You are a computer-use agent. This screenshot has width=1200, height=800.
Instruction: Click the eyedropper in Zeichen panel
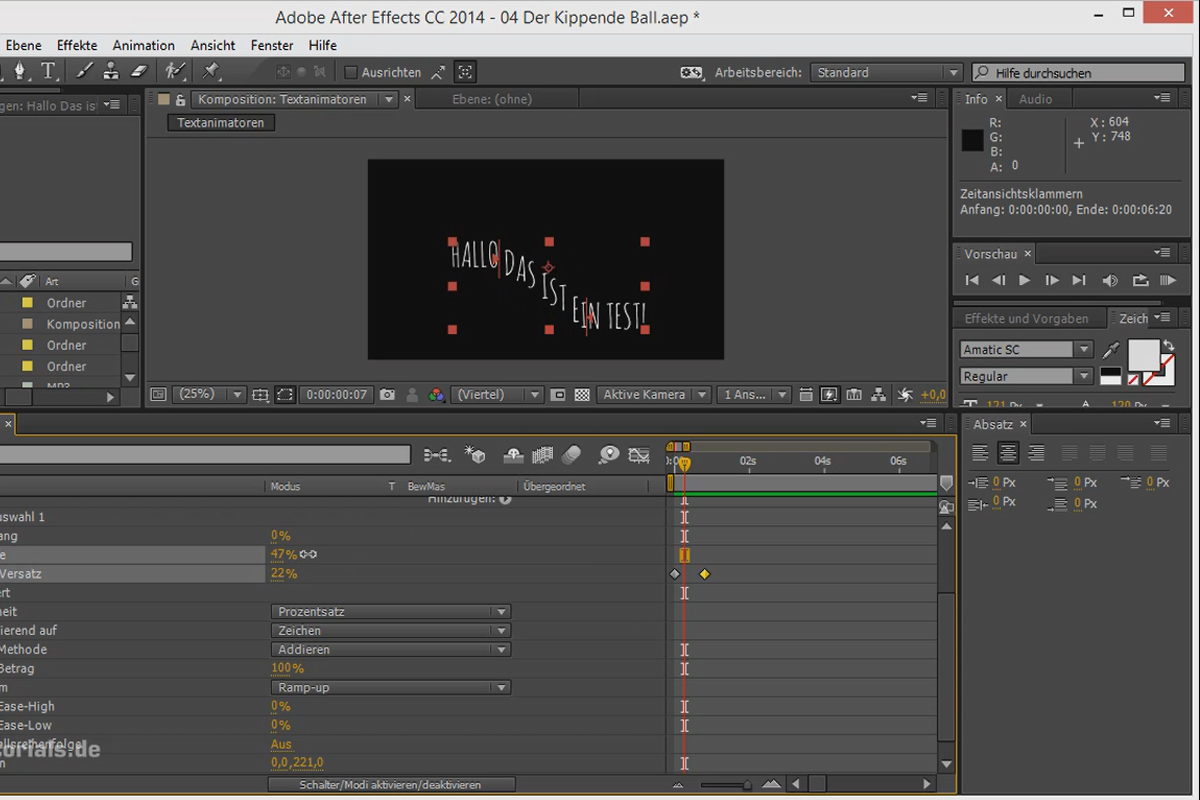point(1111,350)
